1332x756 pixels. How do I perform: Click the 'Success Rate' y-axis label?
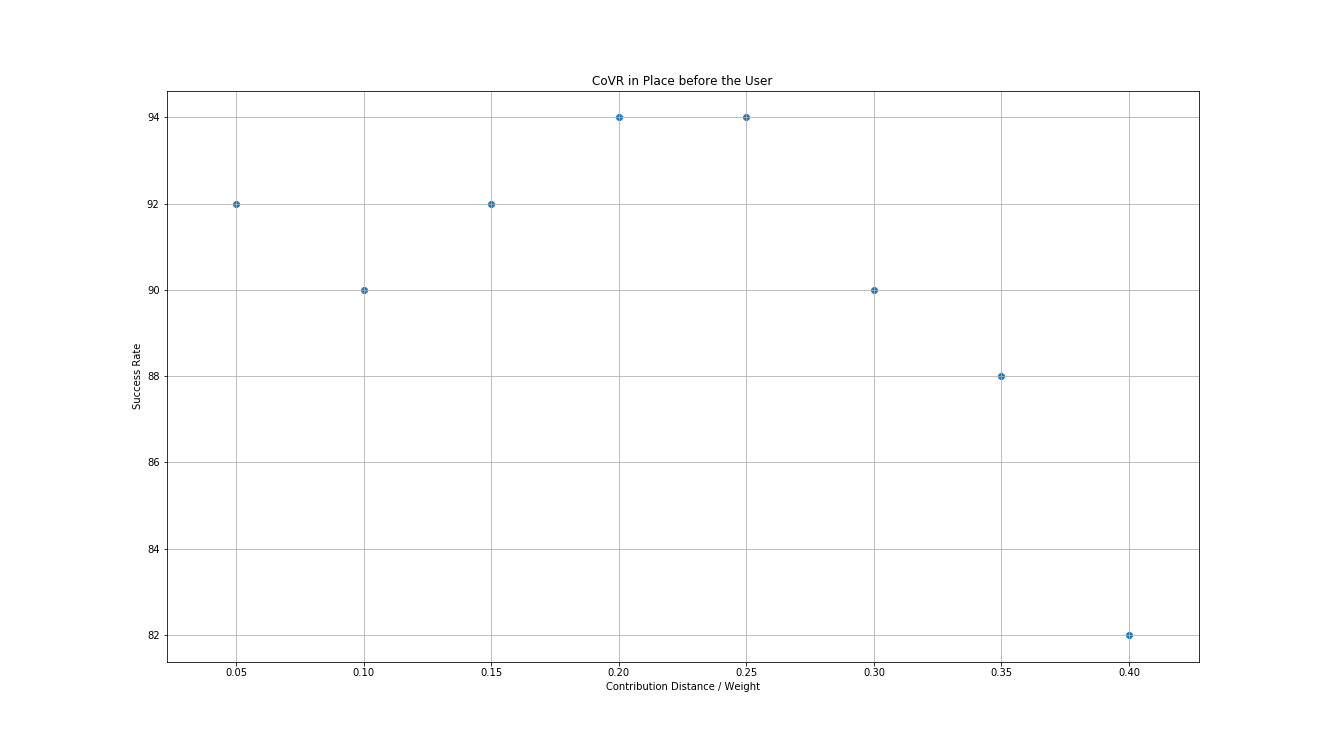[137, 376]
